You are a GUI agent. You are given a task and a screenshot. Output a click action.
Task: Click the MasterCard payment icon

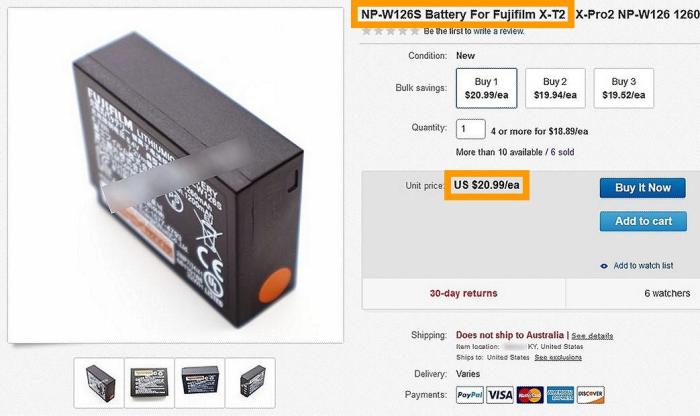click(x=530, y=395)
